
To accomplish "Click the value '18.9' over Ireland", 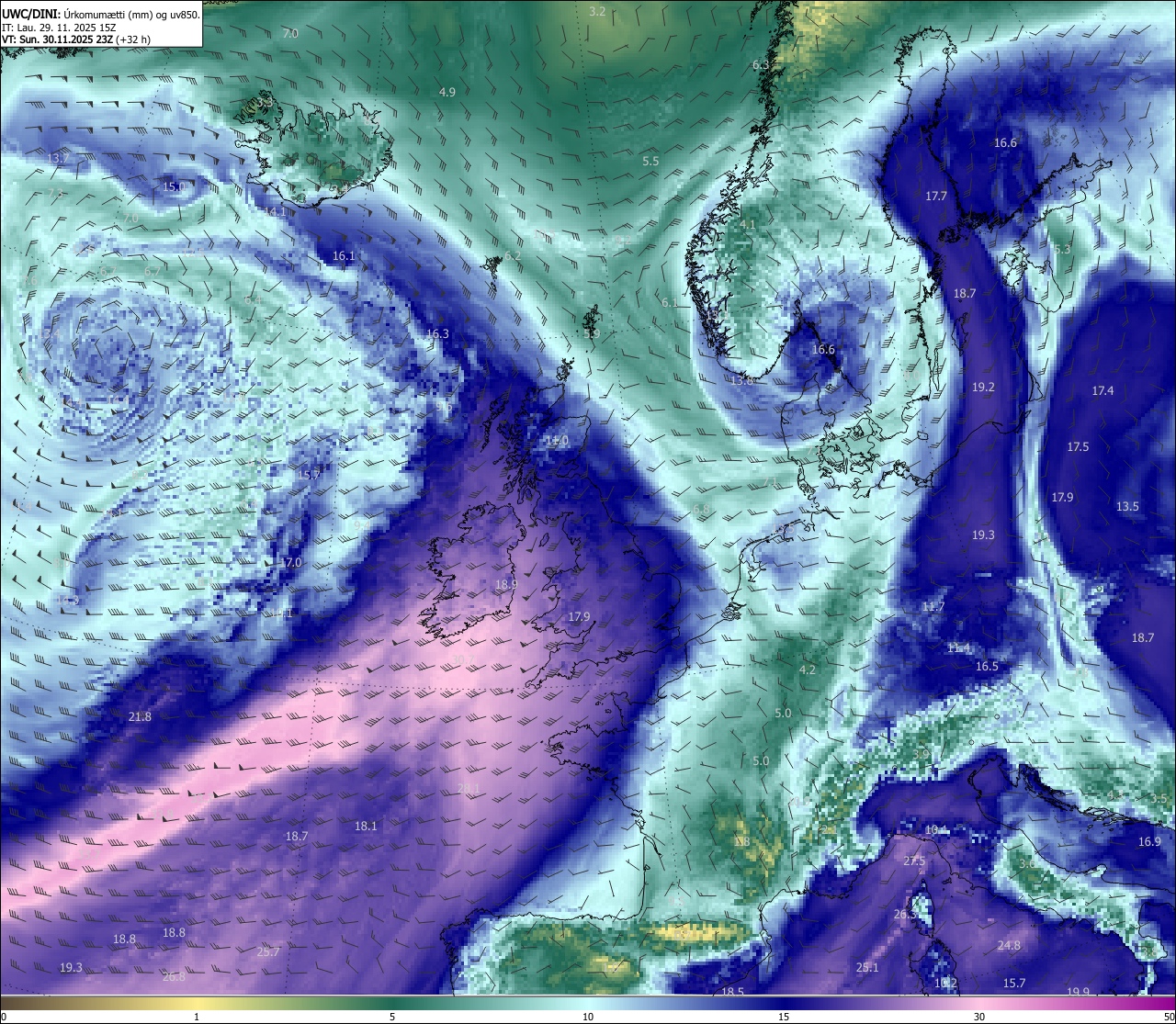I will [x=506, y=584].
